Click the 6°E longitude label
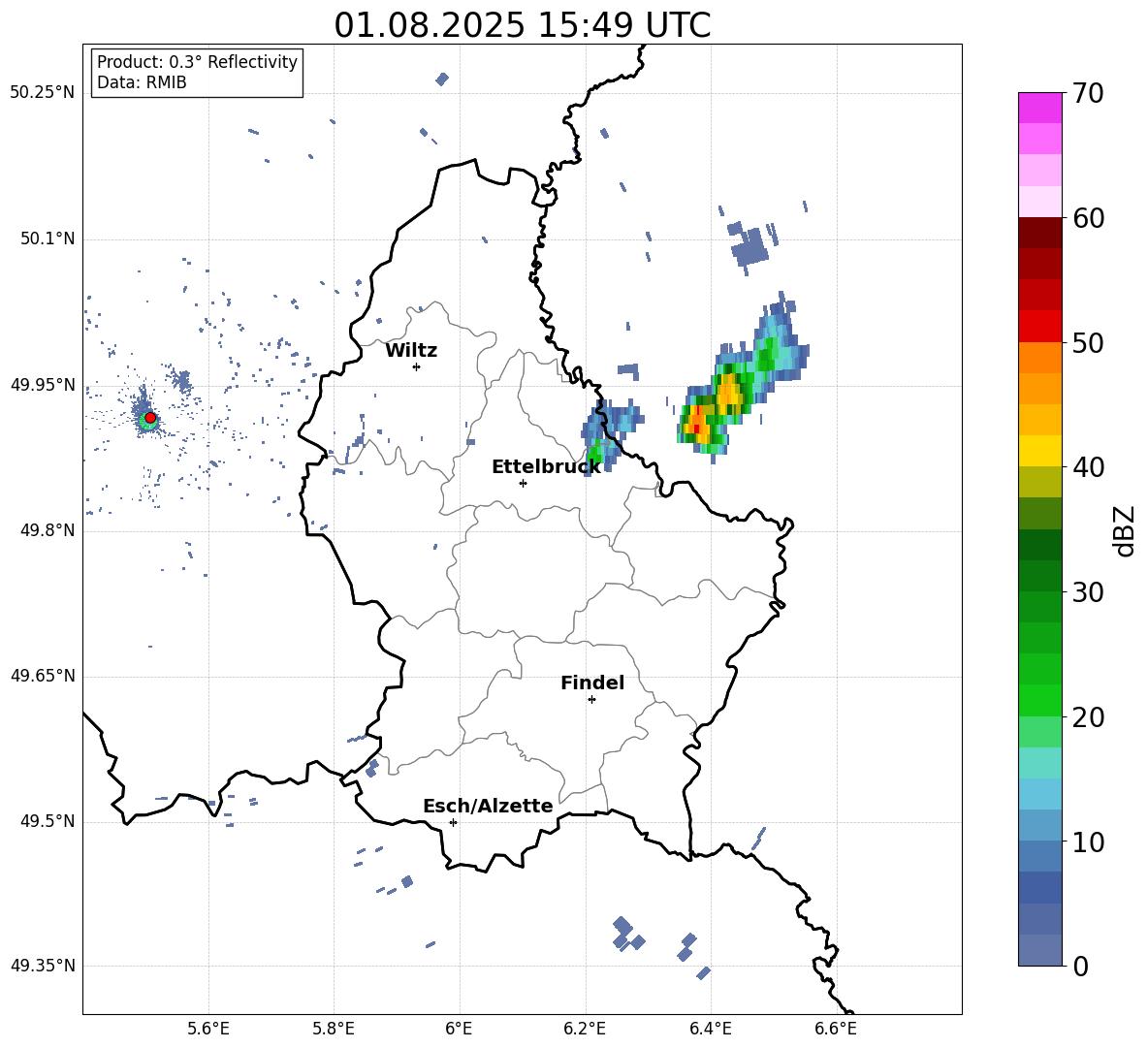Viewport: 1148px width, 1048px height. [x=459, y=1029]
